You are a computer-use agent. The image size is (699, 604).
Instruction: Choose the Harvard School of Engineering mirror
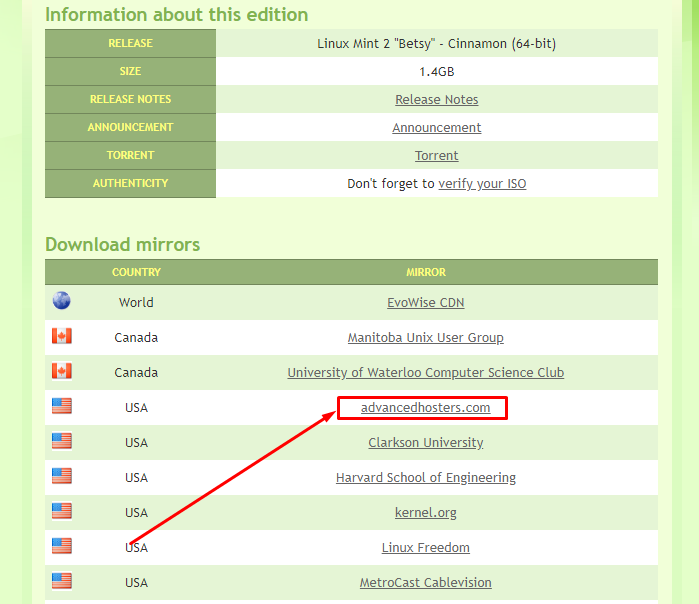425,477
